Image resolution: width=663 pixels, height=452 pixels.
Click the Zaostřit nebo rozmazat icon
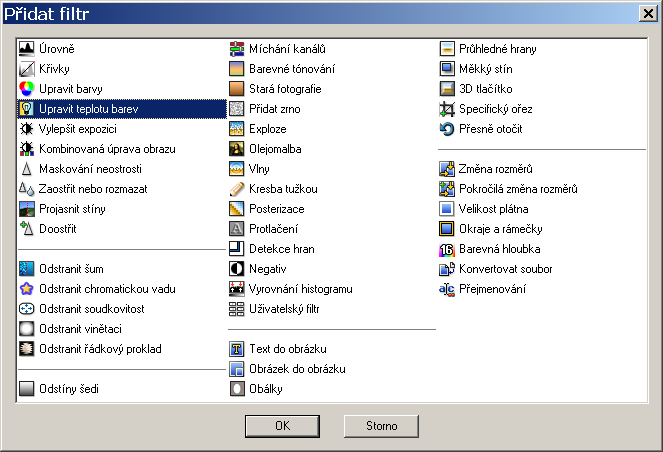[26, 189]
